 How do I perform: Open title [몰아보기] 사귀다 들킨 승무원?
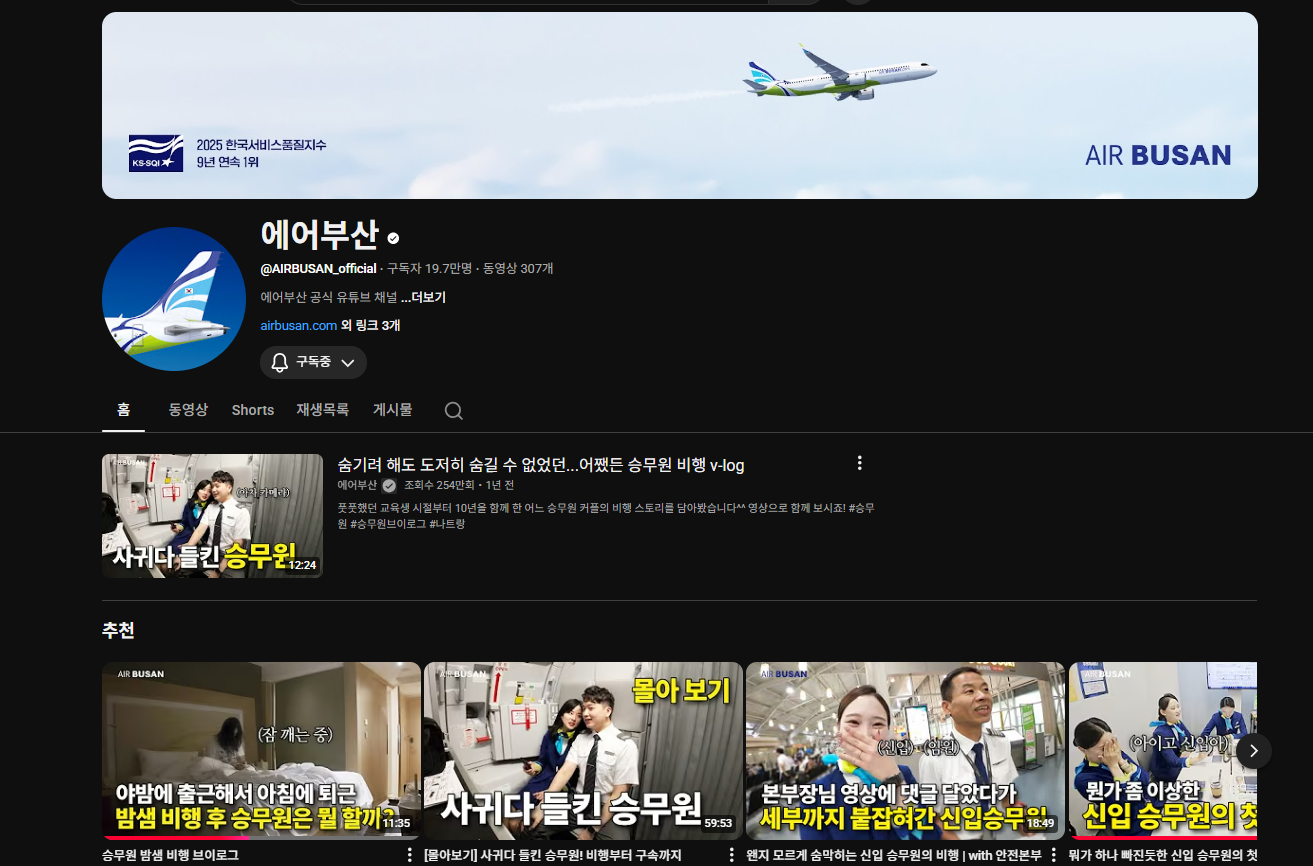552,856
